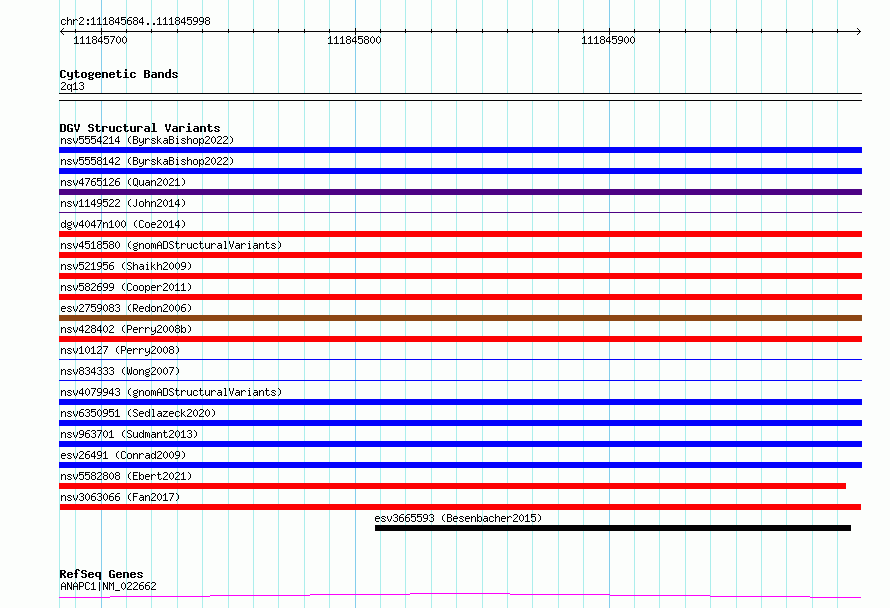Viewport: 890px width, 608px height.
Task: Select nsv5582808 (Ebert2021) label
Action: point(126,476)
